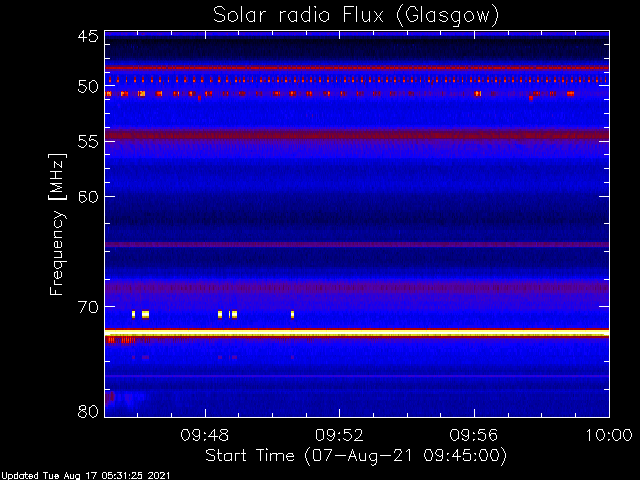This screenshot has width=640, height=480.
Task: Click the 55 frequency tick label
Action: tap(88, 142)
